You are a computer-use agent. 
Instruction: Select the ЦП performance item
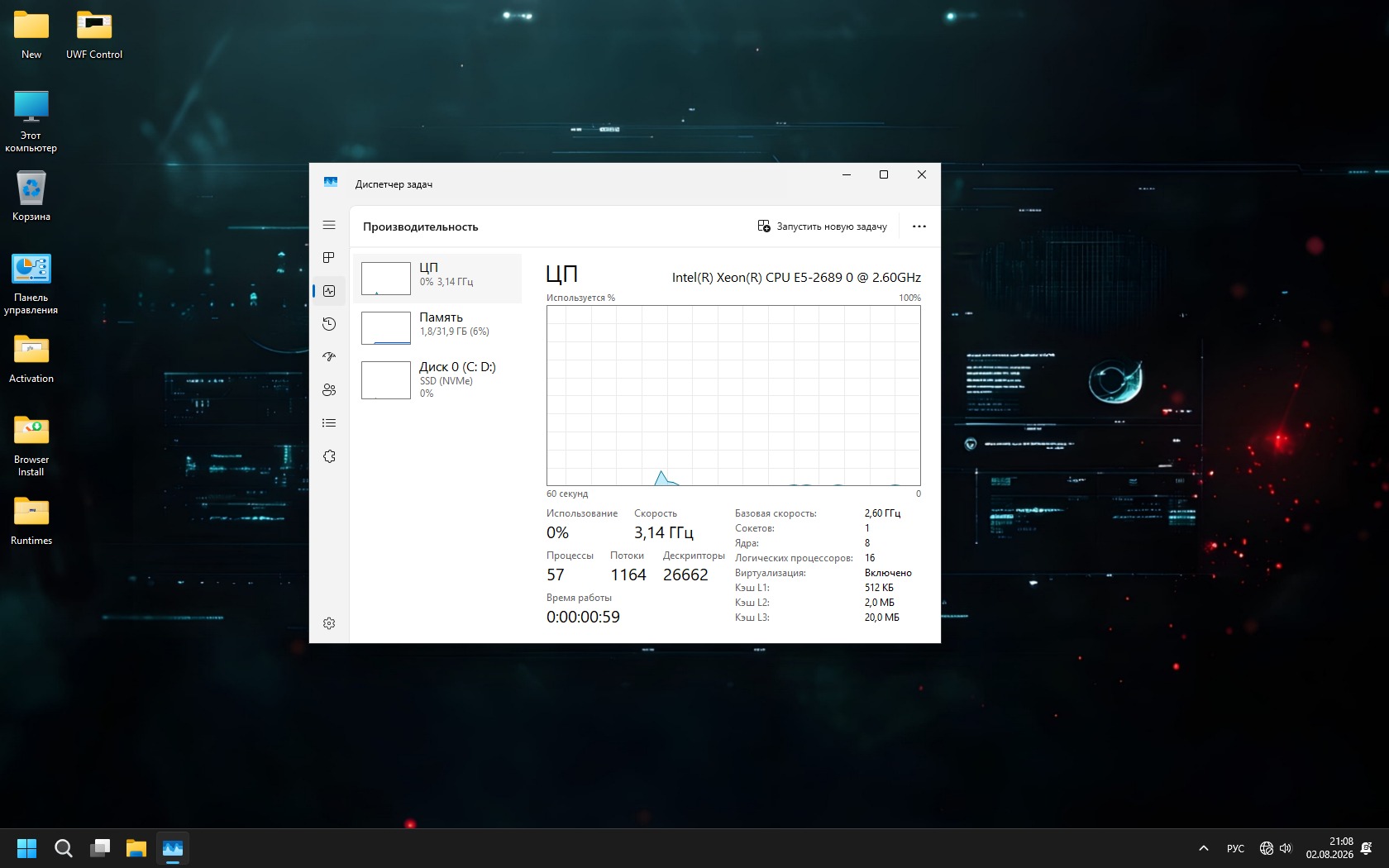pyautogui.click(x=437, y=279)
